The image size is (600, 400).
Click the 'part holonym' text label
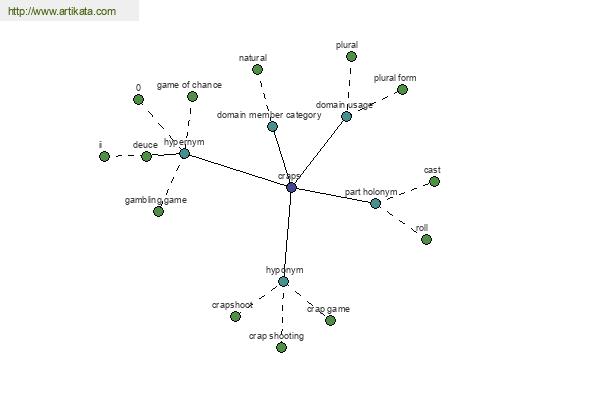click(371, 192)
